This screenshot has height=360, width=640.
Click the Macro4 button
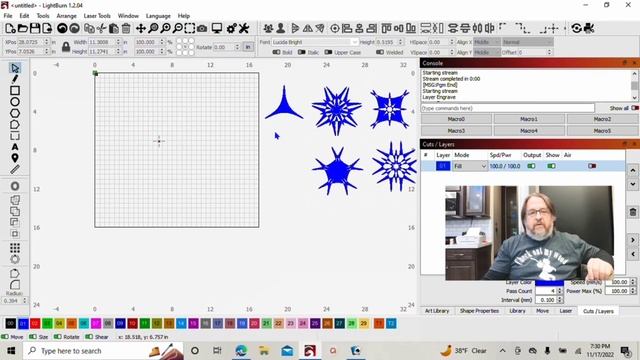[x=529, y=131]
